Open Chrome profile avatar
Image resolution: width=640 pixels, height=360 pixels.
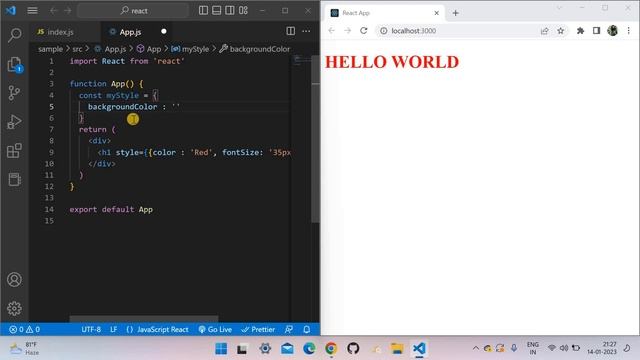613,31
